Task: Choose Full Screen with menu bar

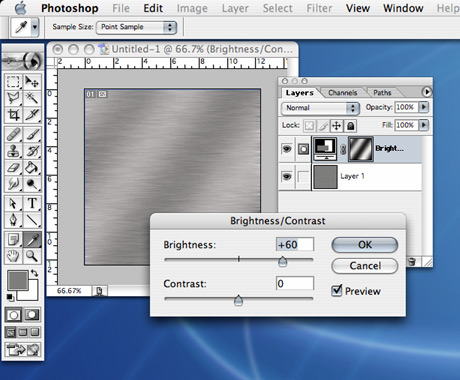Action: click(23, 332)
